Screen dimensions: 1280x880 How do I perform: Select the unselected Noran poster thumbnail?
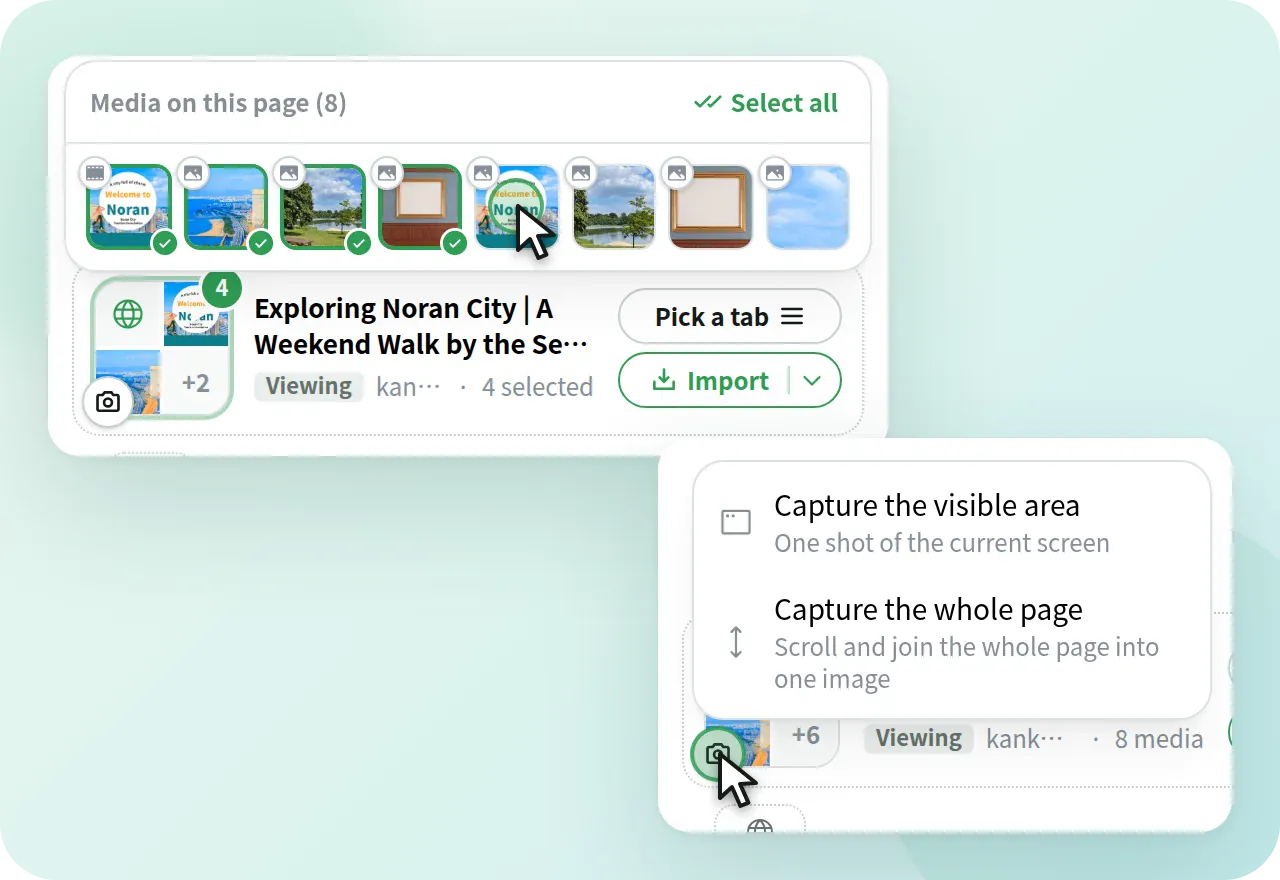pos(517,207)
